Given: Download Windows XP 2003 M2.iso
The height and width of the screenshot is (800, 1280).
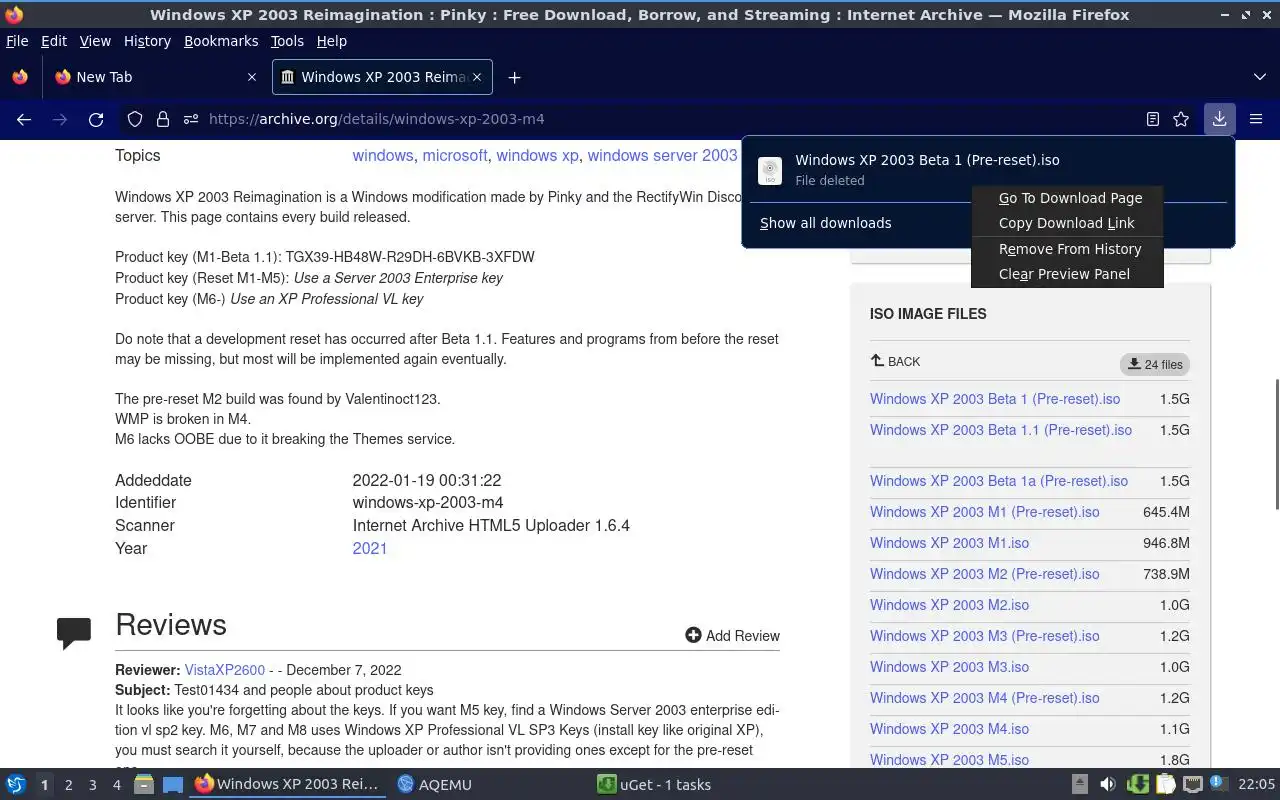Looking at the screenshot, I should [949, 605].
